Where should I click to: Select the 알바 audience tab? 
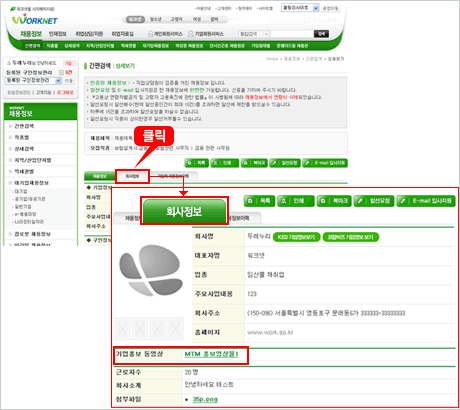[214, 19]
